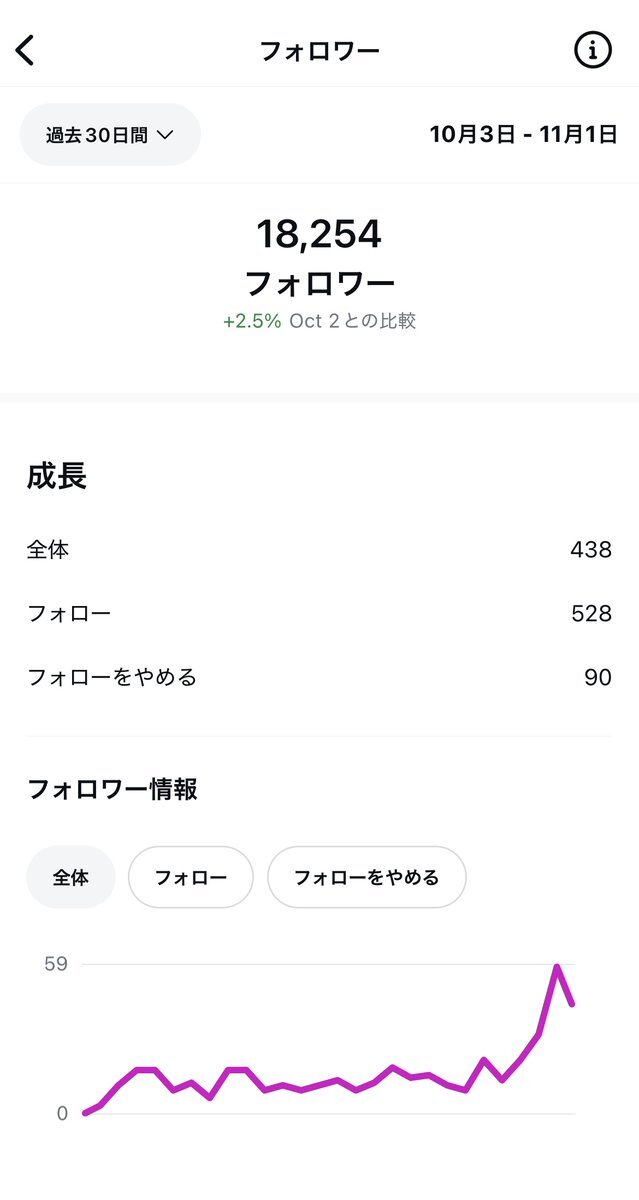The height and width of the screenshot is (1200, 639).
Task: Open the info icon in header
Action: pyautogui.click(x=592, y=49)
